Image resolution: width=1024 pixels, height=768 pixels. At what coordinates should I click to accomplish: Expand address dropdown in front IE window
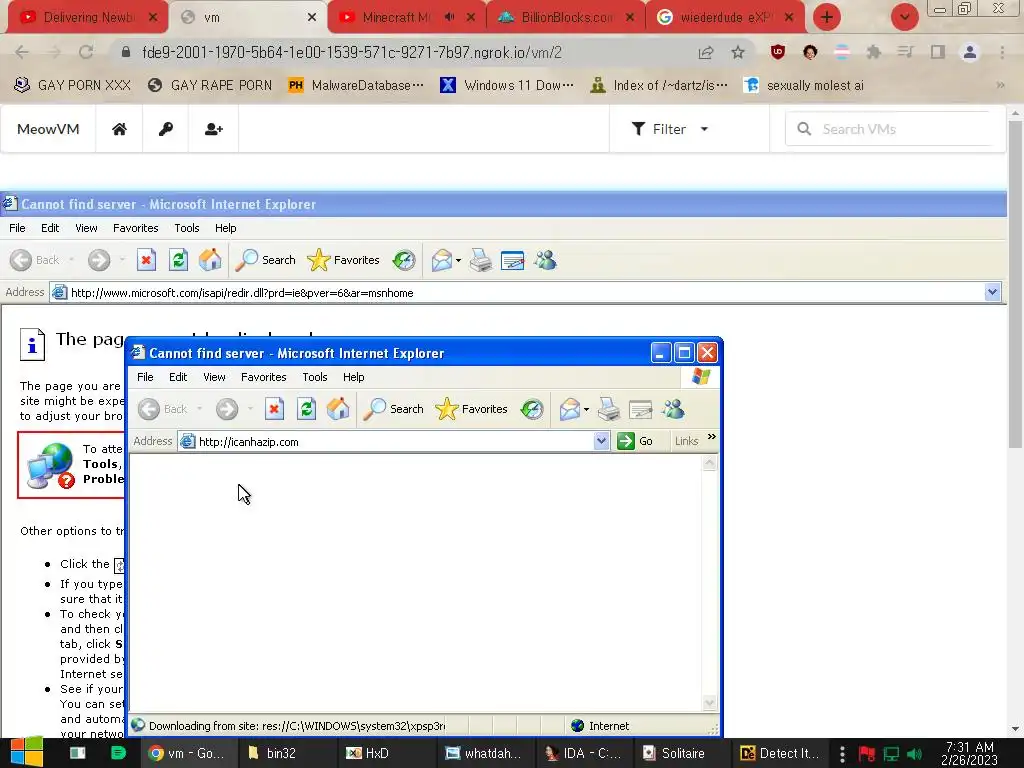click(601, 441)
